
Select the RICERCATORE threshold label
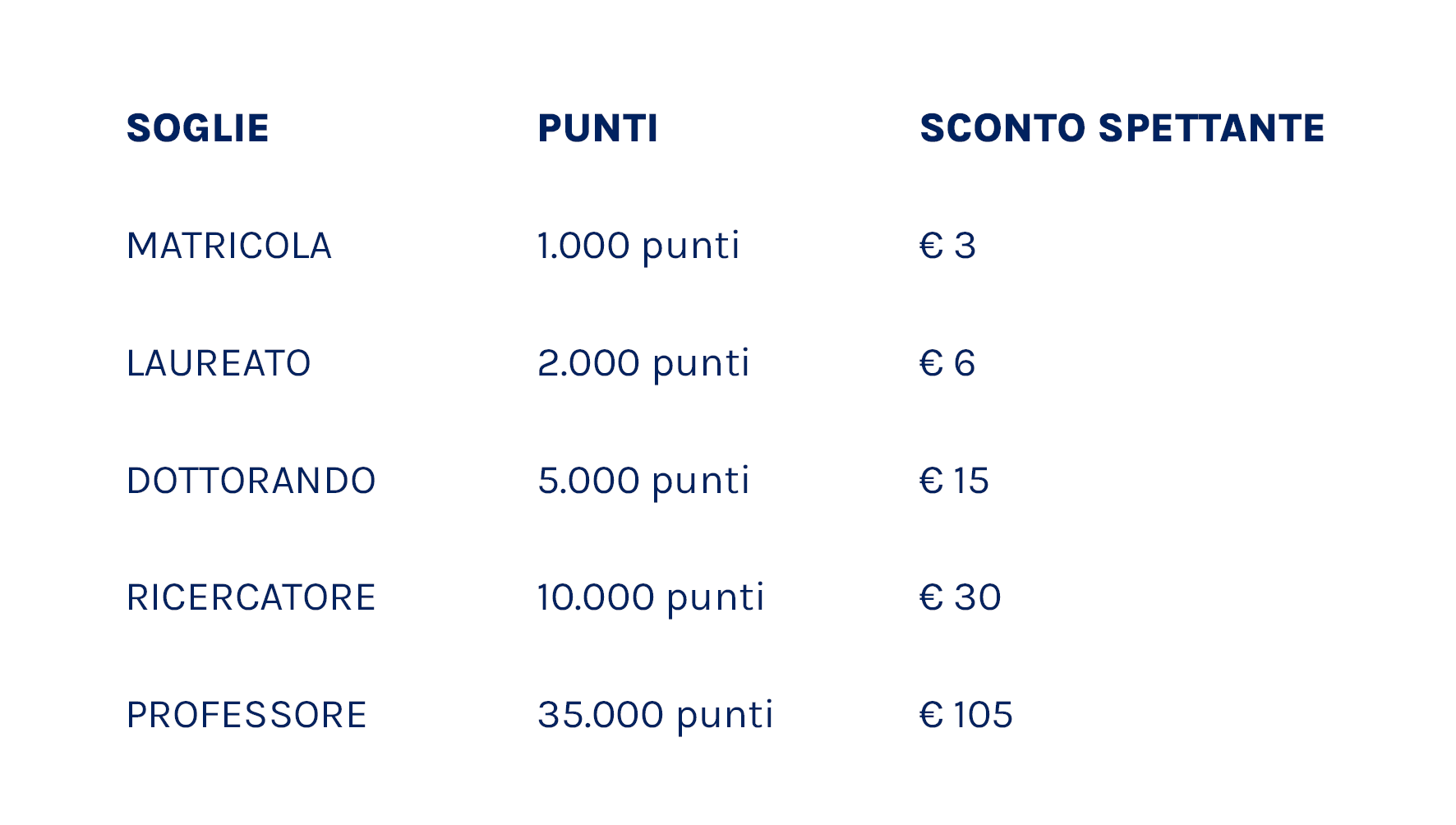251,597
